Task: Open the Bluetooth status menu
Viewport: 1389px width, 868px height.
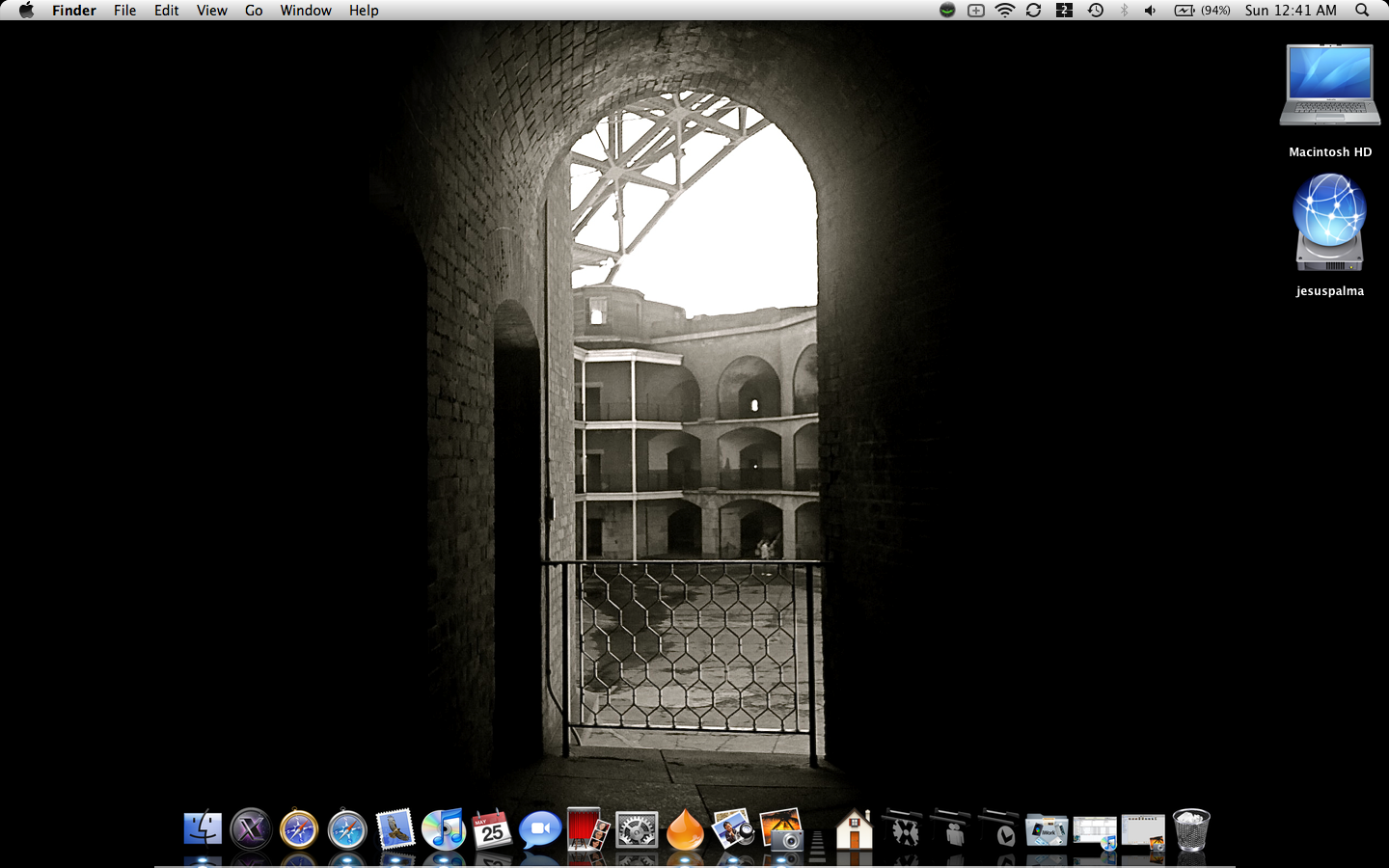Action: (1124, 11)
